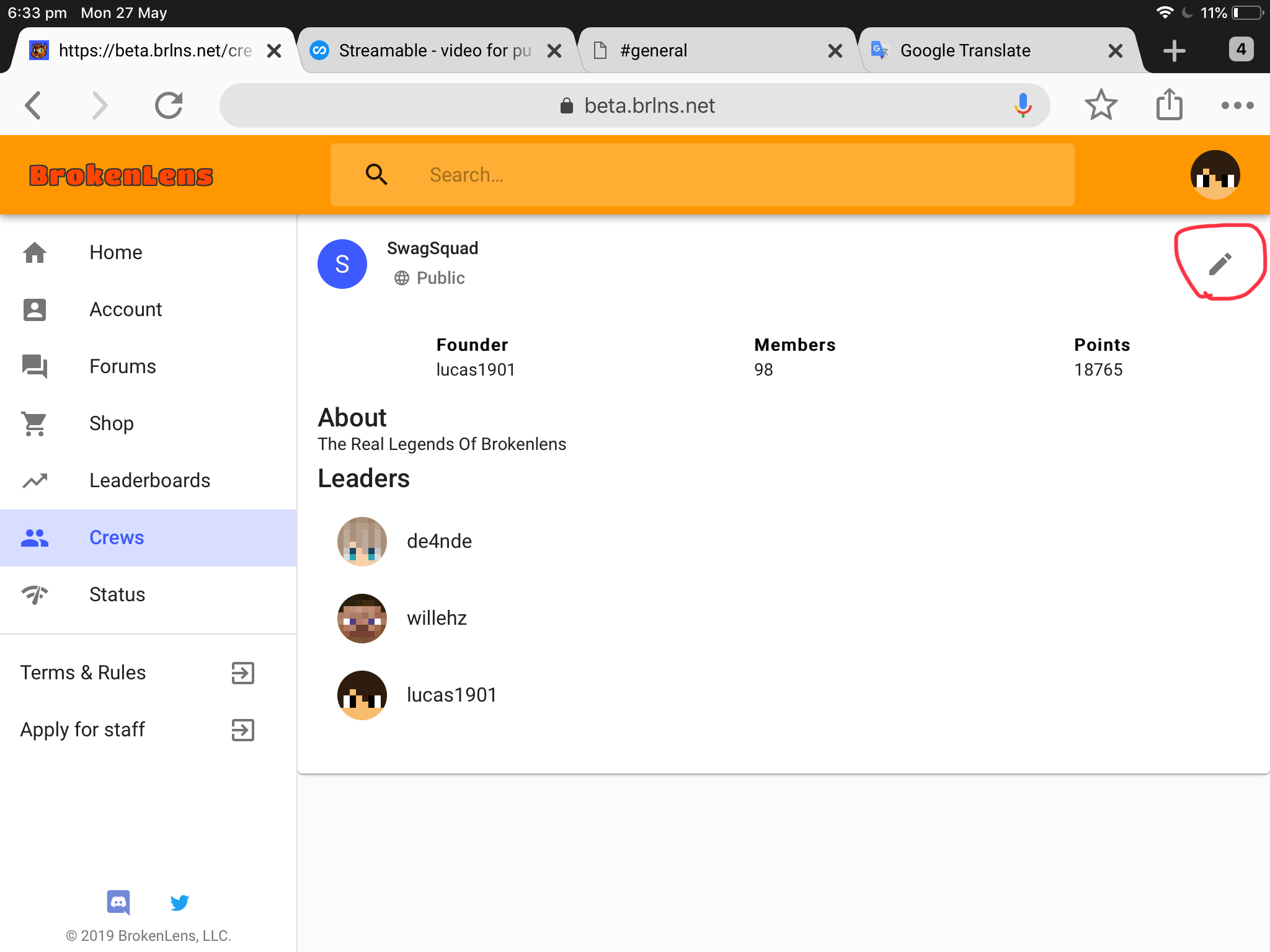Viewport: 1270px width, 952px height.
Task: Click the Shop cart icon
Action: (x=35, y=423)
